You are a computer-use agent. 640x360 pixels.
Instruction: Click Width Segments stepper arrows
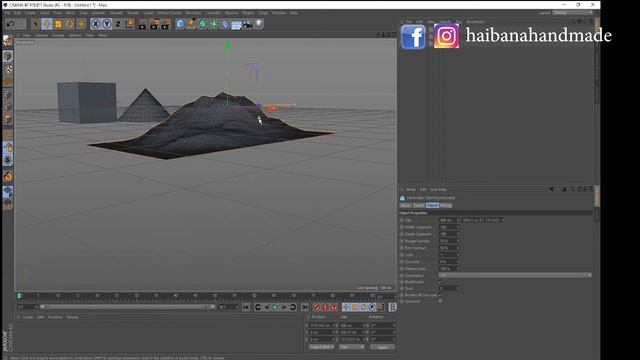coord(458,227)
